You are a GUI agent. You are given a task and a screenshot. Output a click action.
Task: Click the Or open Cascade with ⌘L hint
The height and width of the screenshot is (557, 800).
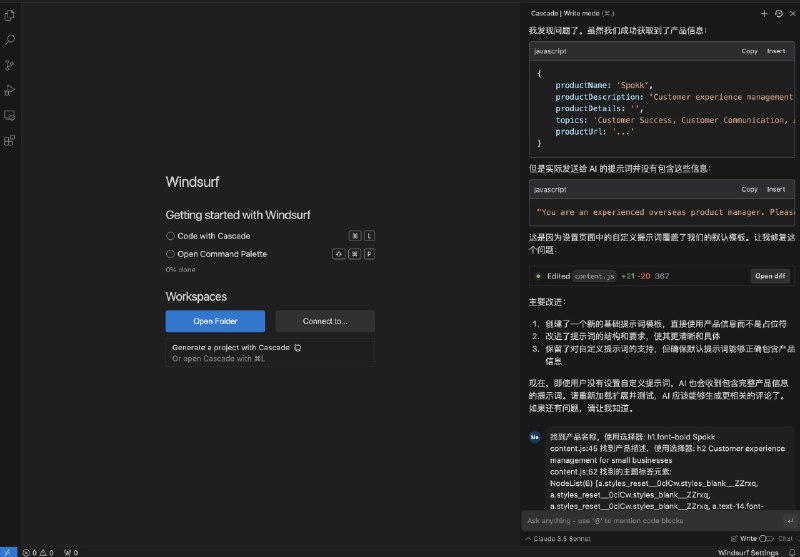(x=218, y=359)
